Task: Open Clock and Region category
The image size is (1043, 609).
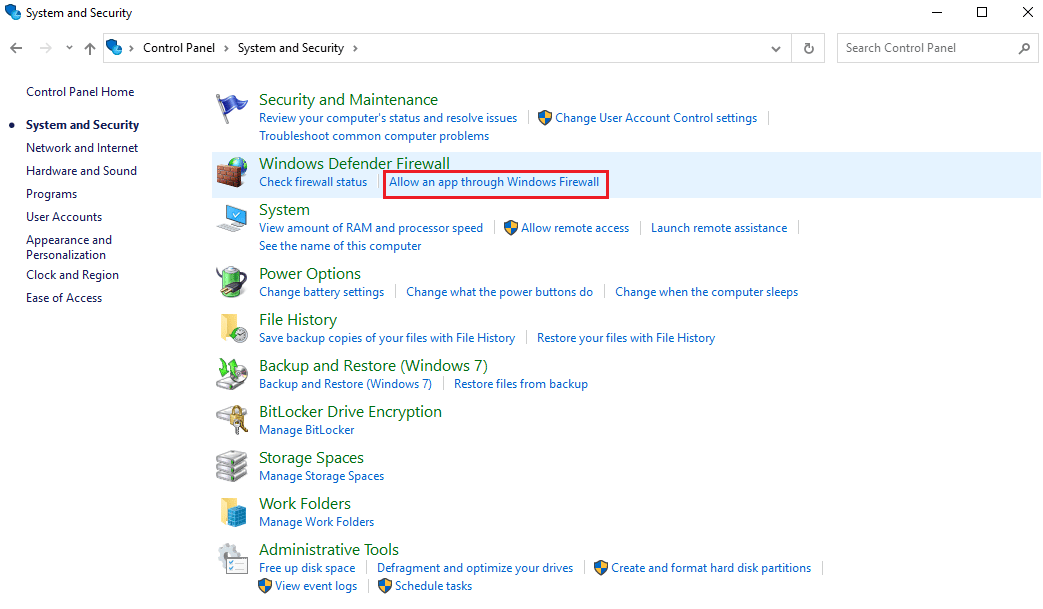Action: click(x=72, y=275)
